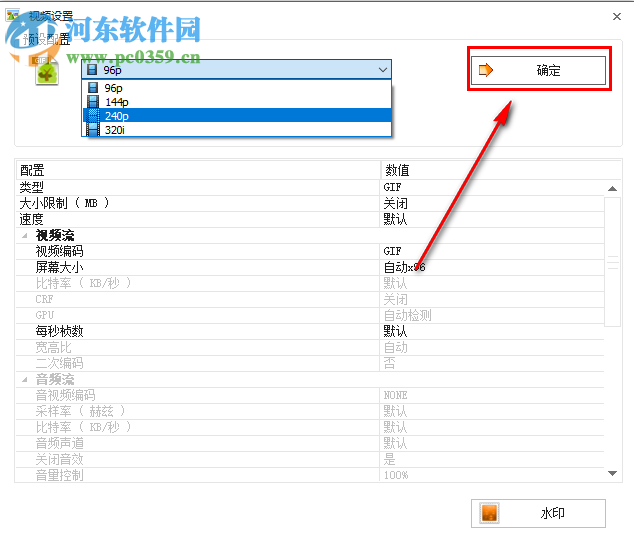Click the GIF tree format icon

point(46,71)
